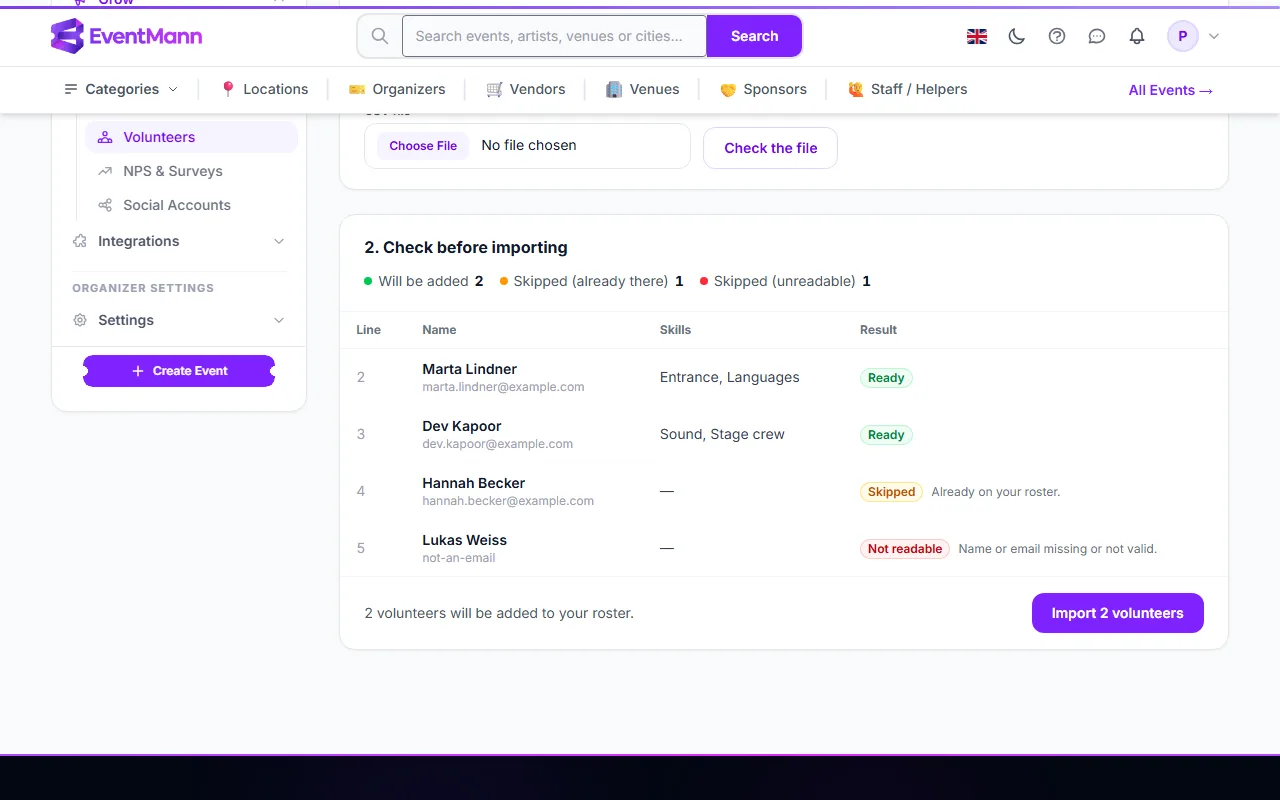
Task: Expand the Integrations section chevron
Action: pos(279,241)
